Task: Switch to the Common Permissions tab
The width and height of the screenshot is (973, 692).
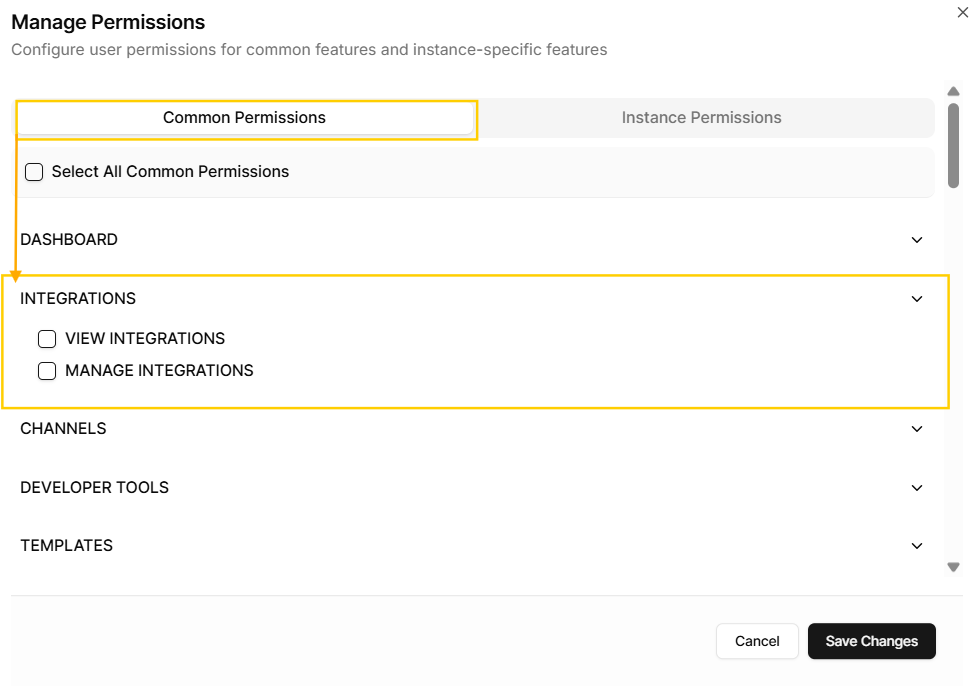Action: (x=244, y=118)
